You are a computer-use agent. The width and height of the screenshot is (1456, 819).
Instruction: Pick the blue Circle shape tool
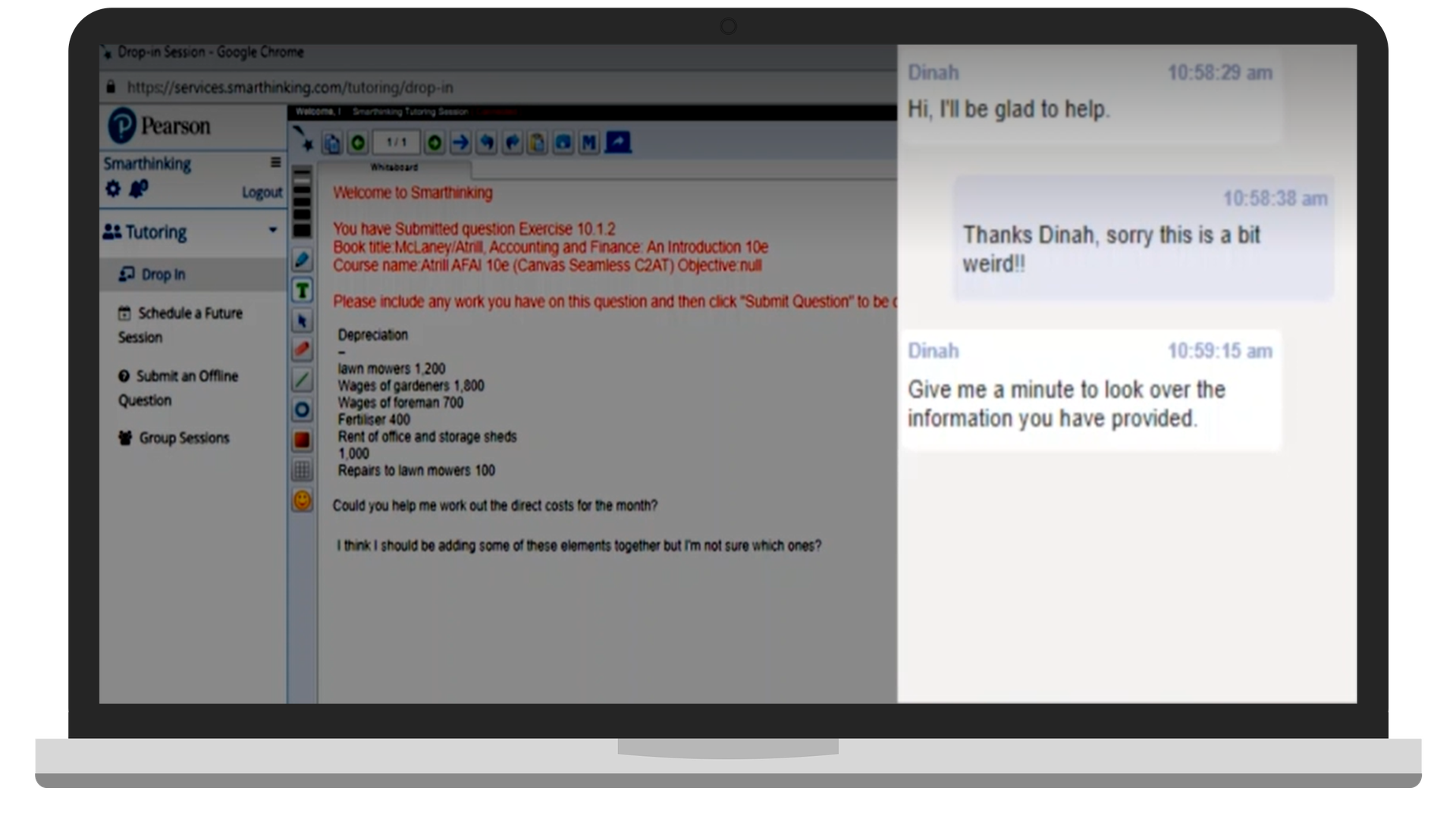[x=302, y=410]
